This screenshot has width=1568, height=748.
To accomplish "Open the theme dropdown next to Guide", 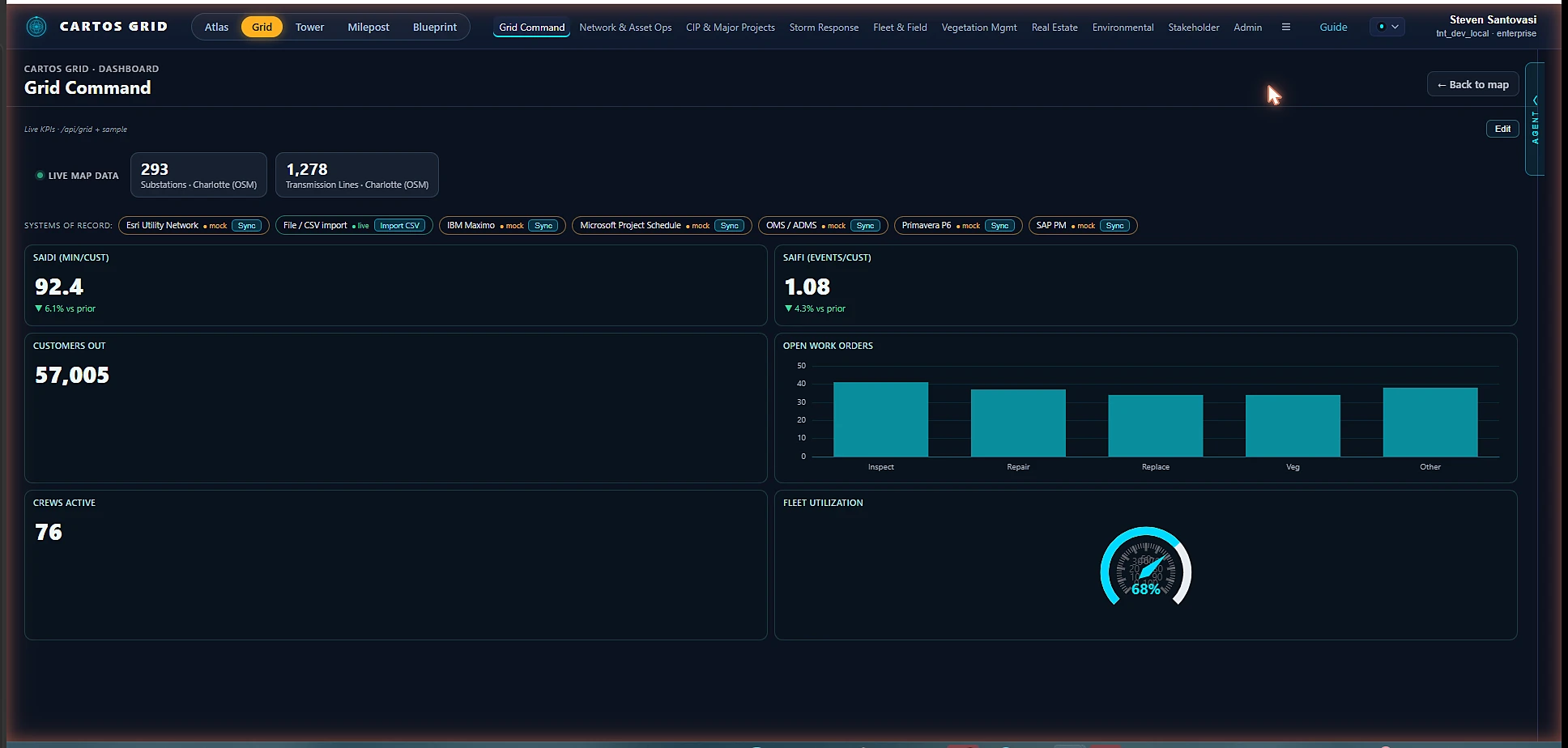I will pyautogui.click(x=1387, y=27).
